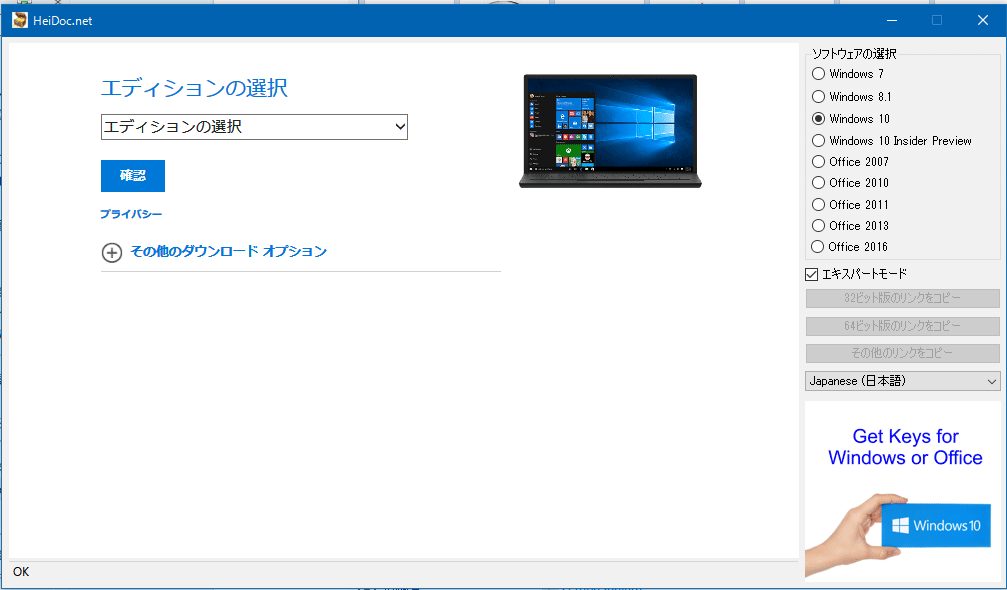
Task: Select the Office 2016 radio button
Action: pos(818,247)
